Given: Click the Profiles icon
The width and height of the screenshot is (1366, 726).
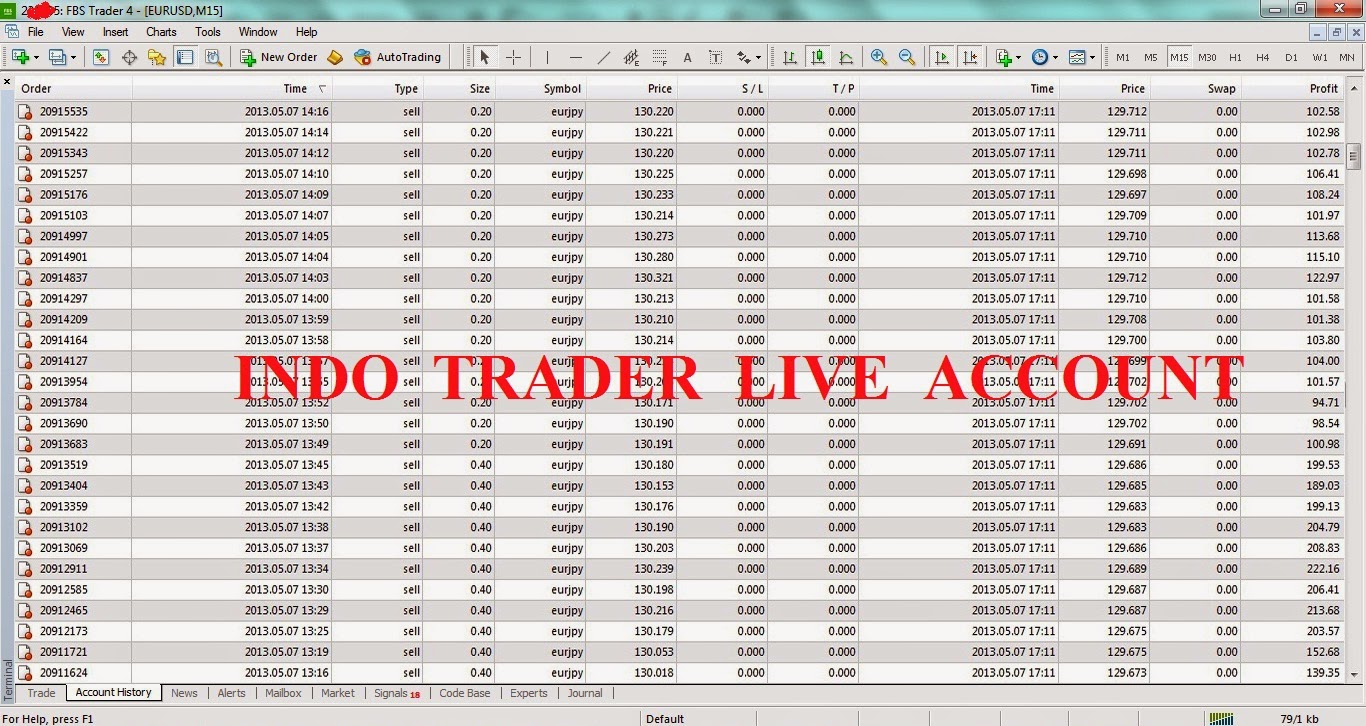Looking at the screenshot, I should tap(57, 57).
